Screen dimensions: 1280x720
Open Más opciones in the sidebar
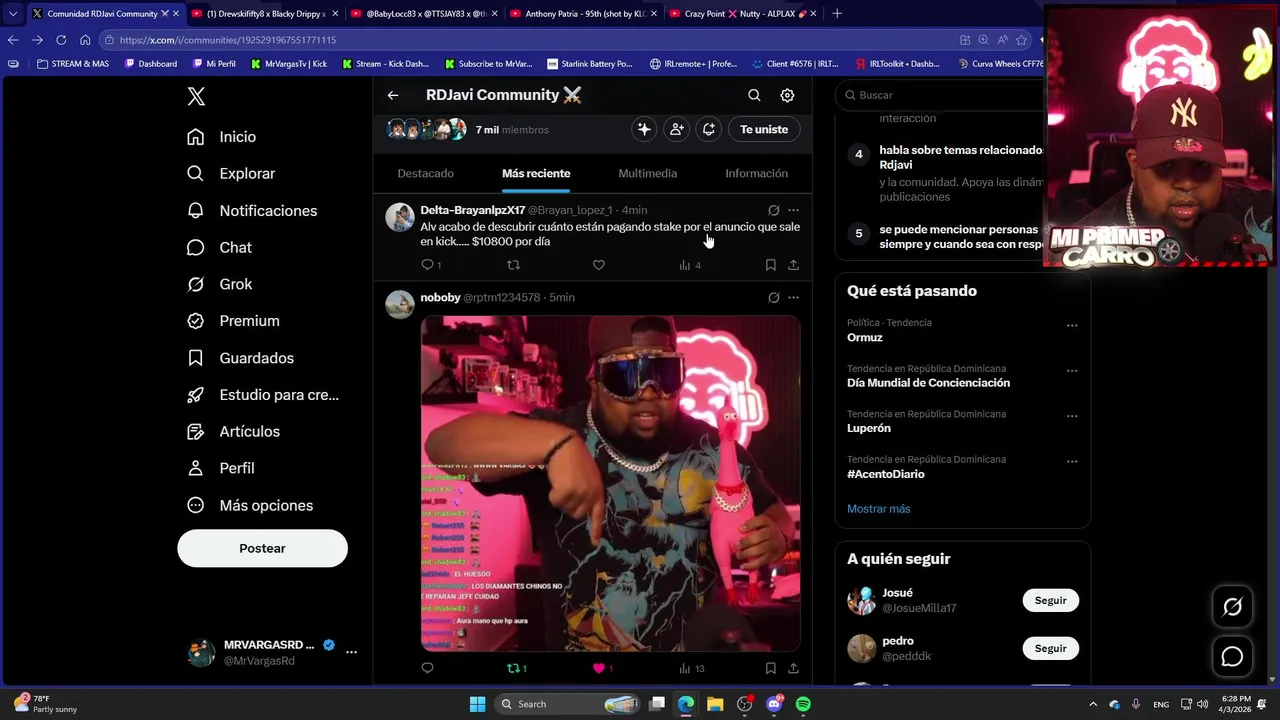[250, 506]
